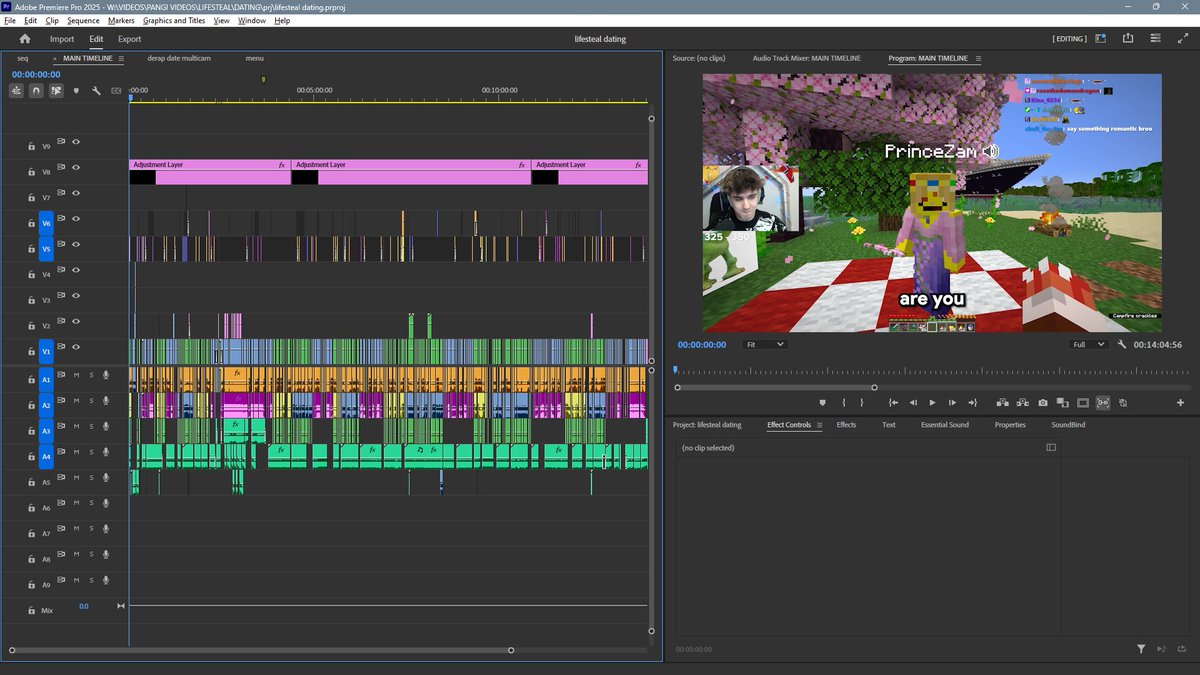1200x675 pixels.
Task: Open Quick Export share icon
Action: coord(1128,39)
